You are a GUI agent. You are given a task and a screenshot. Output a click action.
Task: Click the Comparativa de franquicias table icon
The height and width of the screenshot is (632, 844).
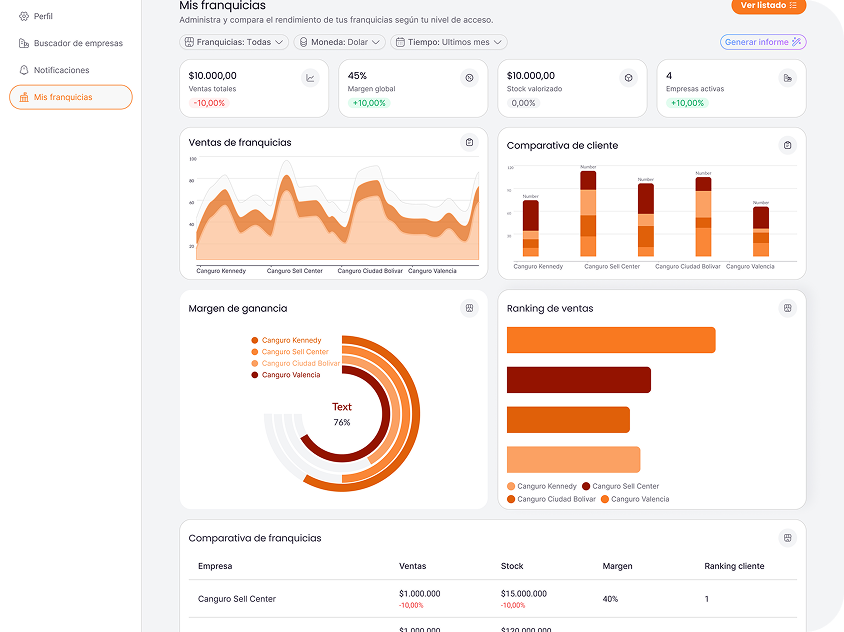pyautogui.click(x=787, y=538)
